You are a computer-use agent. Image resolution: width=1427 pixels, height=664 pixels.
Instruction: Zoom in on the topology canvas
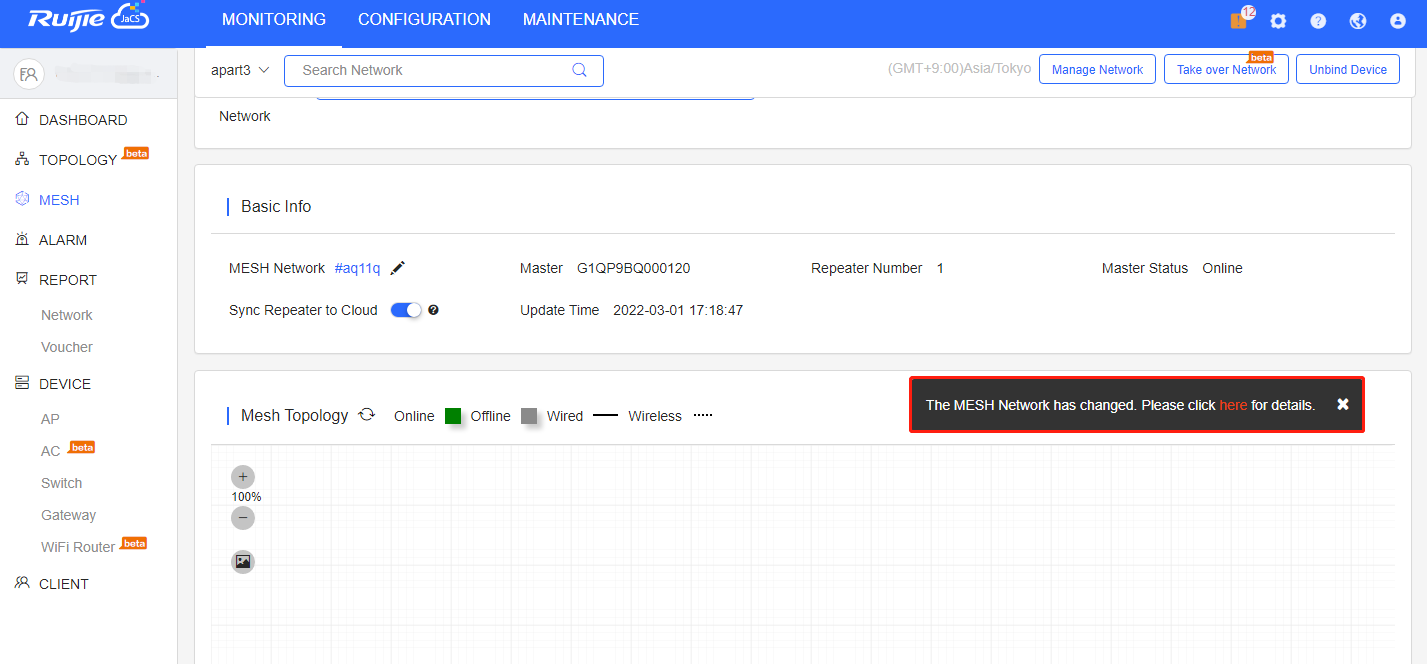243,477
